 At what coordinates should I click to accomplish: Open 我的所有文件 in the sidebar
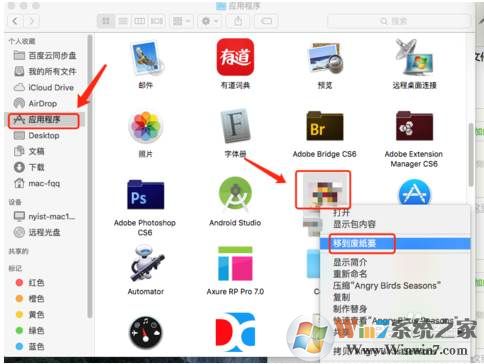point(45,71)
